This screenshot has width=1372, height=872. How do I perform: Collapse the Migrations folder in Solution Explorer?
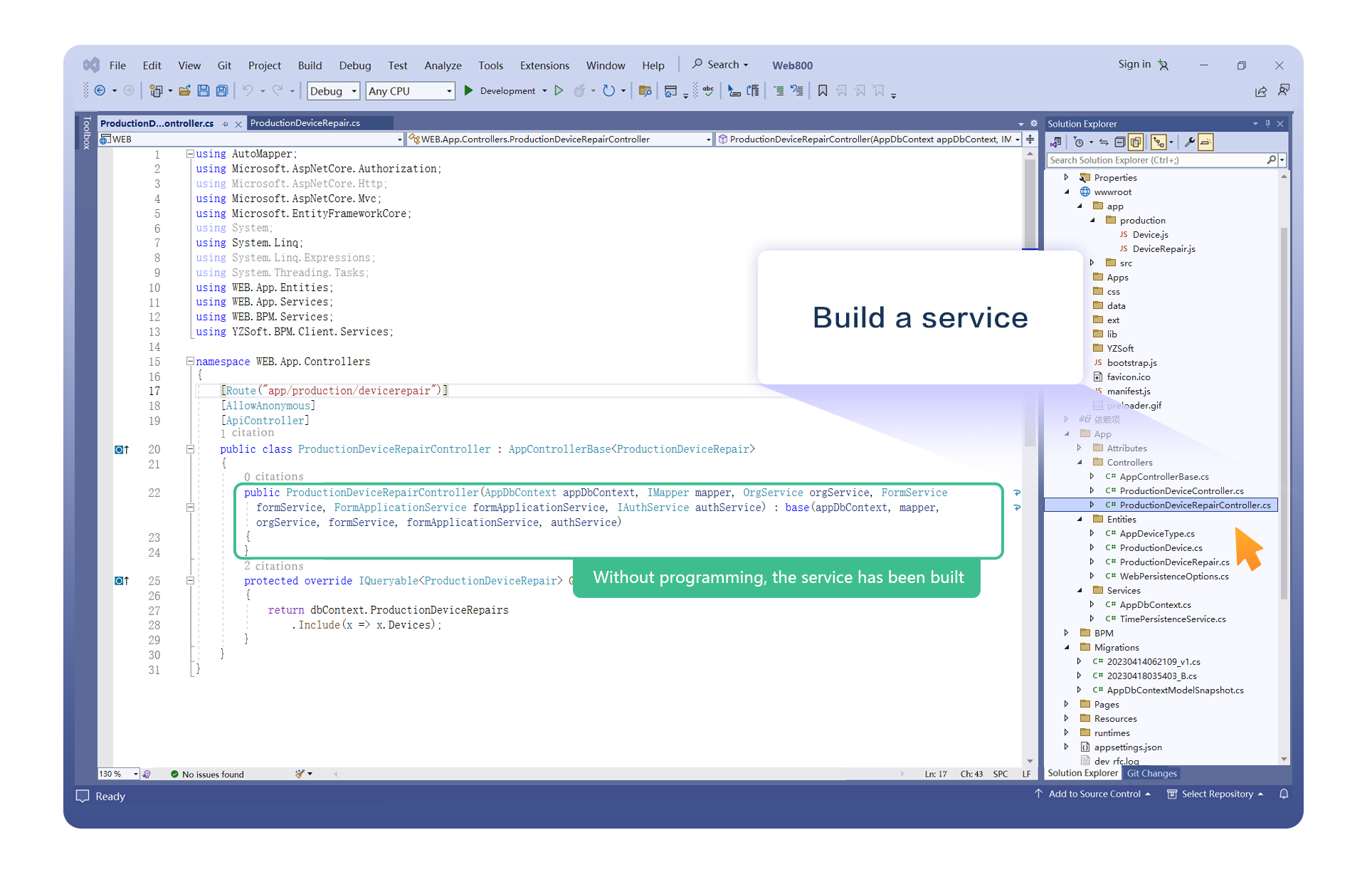point(1067,648)
